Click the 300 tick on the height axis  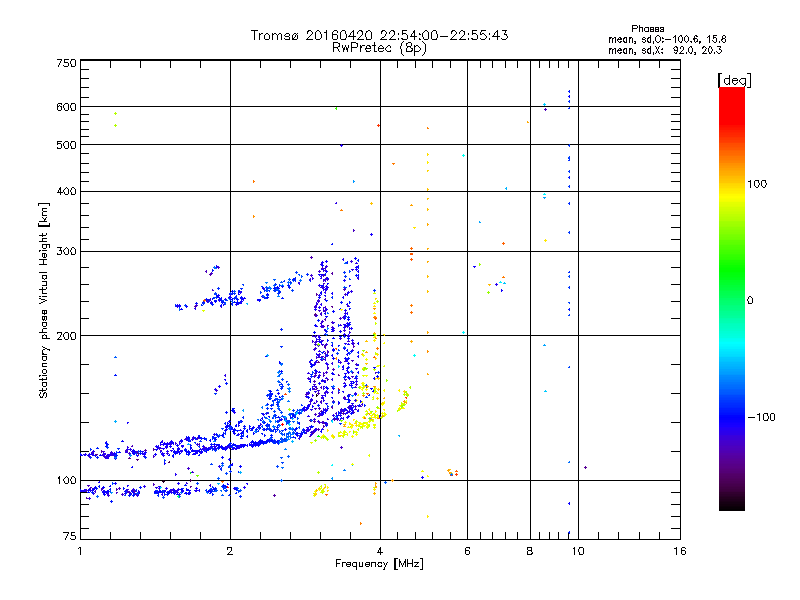click(x=66, y=251)
